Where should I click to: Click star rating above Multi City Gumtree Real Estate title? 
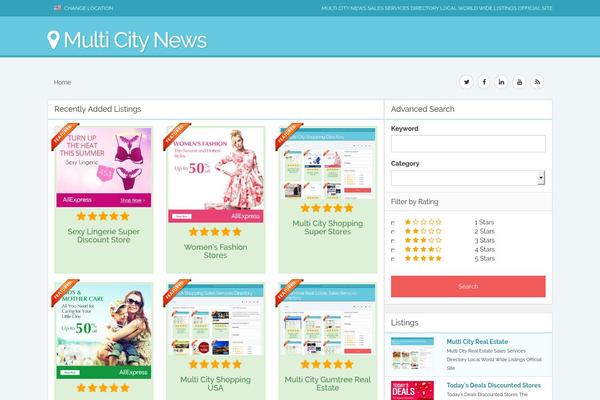327,364
